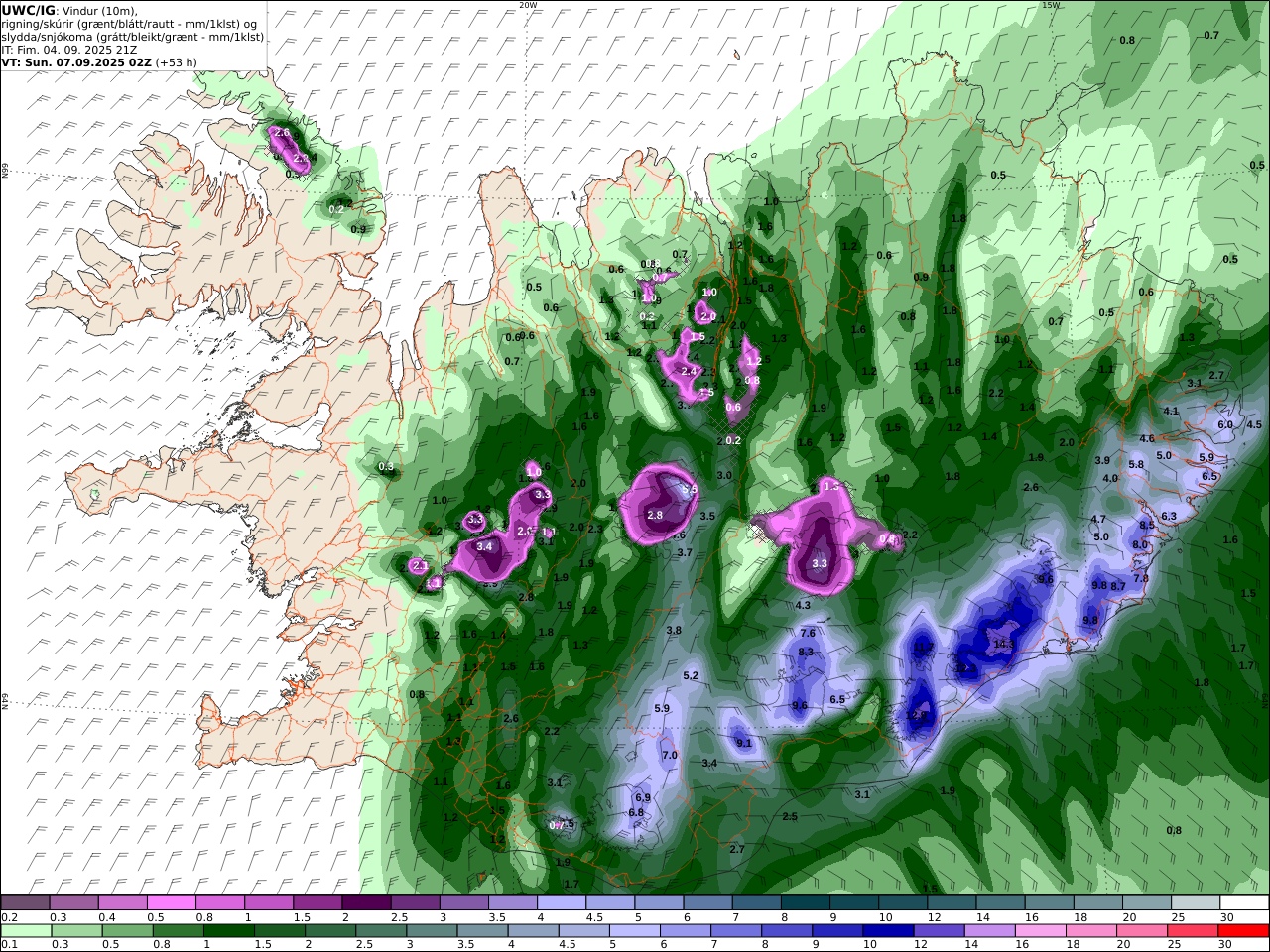The height and width of the screenshot is (952, 1270).
Task: Click the 6.9 map value
Action: pos(643,797)
